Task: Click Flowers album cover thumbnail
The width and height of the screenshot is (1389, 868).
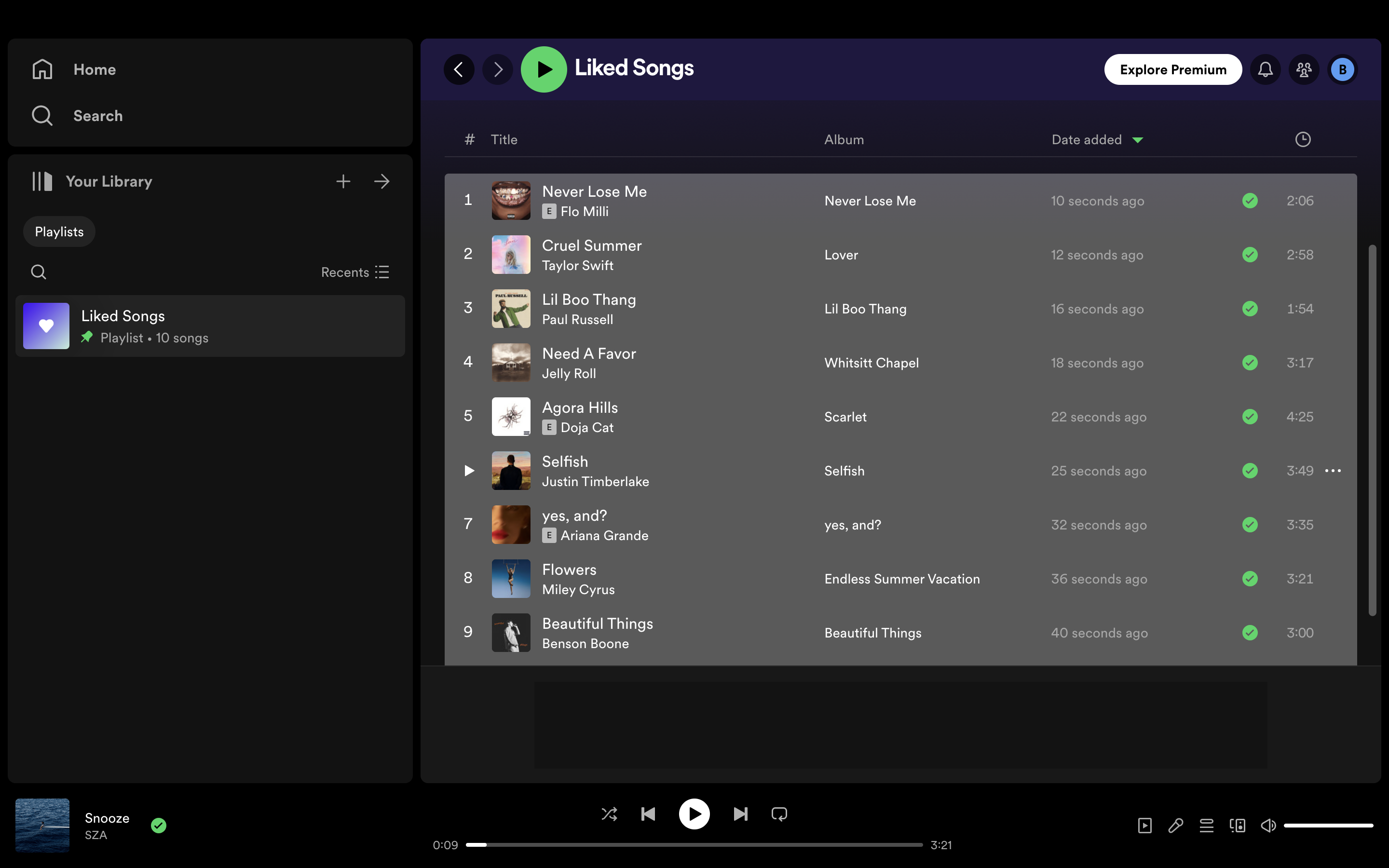Action: pos(511,578)
